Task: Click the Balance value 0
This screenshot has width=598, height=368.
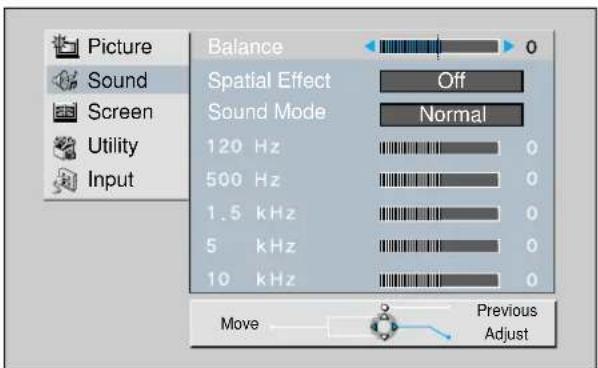Action: click(x=531, y=47)
